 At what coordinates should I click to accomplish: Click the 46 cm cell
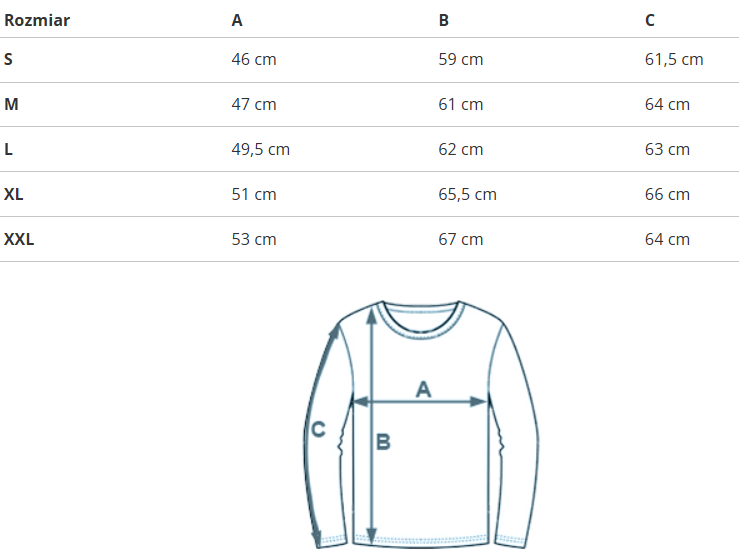click(x=254, y=59)
